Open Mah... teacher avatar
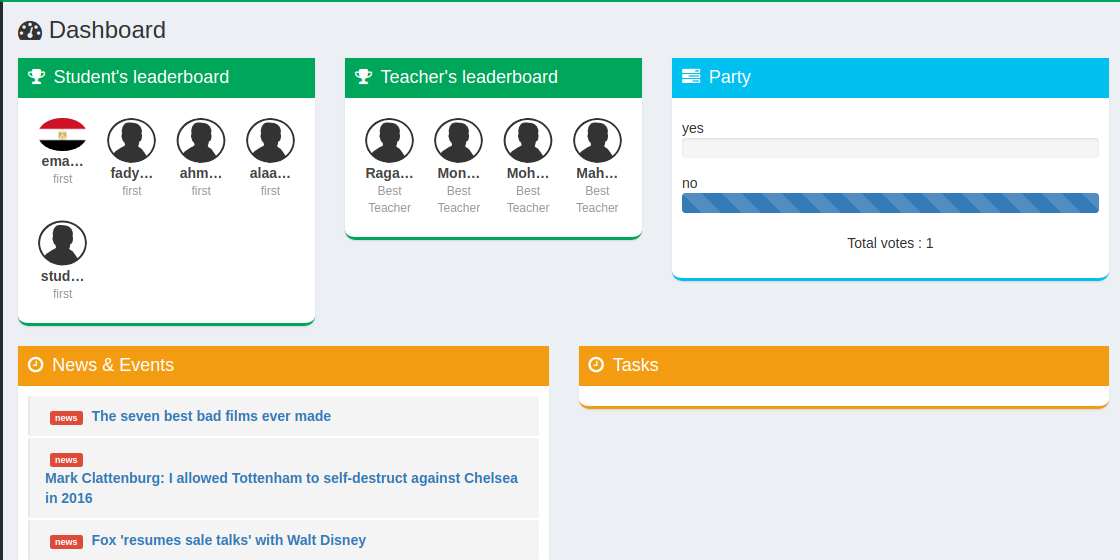The height and width of the screenshot is (560, 1120). tap(597, 141)
